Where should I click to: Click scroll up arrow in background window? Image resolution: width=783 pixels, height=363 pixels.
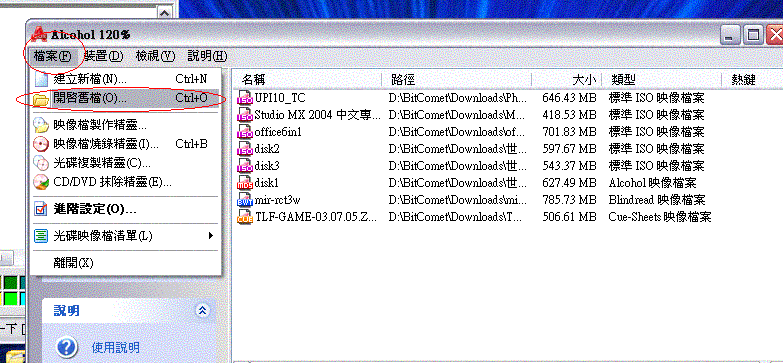tap(164, 12)
